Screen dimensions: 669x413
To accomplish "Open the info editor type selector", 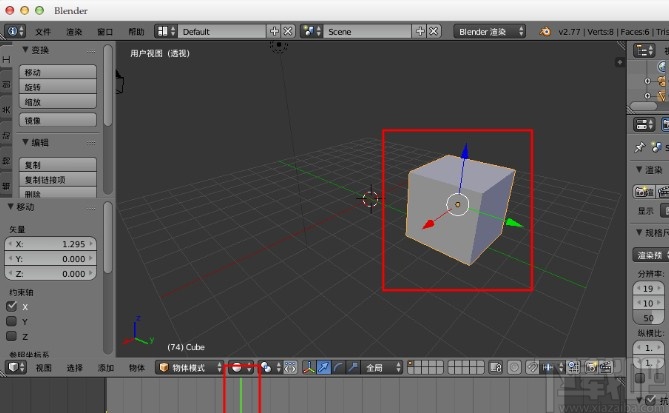I will point(15,31).
